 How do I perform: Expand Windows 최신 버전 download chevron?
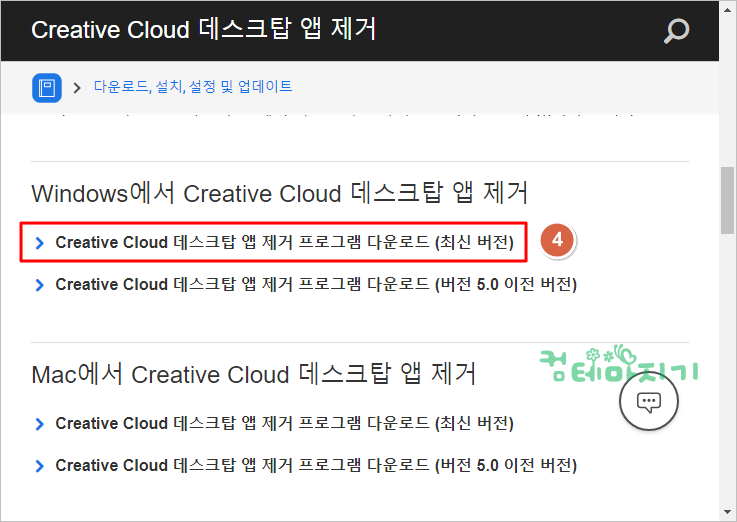(40, 243)
